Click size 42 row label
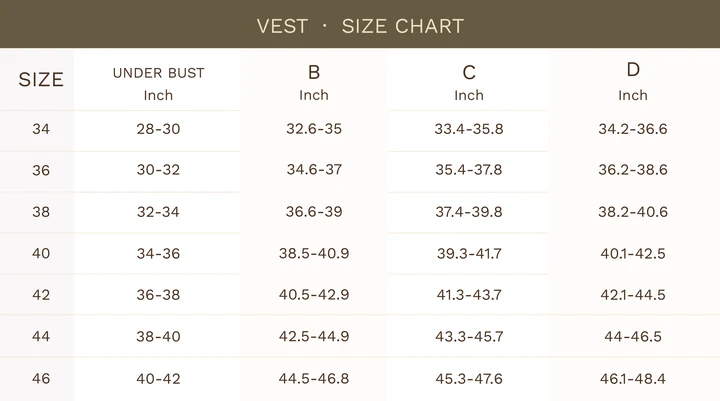 41,294
